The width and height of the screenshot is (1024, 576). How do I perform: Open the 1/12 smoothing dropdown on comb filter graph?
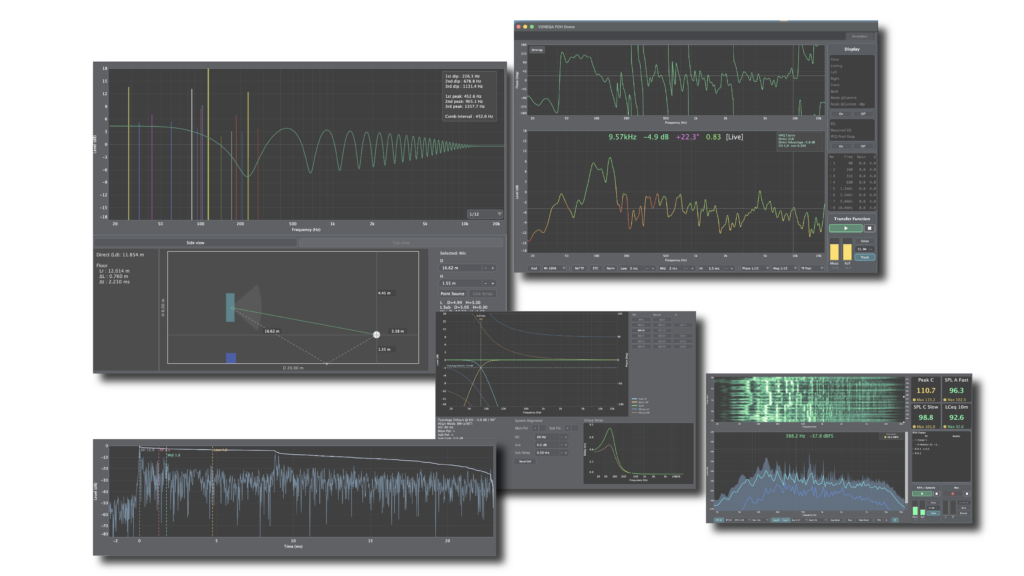point(485,214)
